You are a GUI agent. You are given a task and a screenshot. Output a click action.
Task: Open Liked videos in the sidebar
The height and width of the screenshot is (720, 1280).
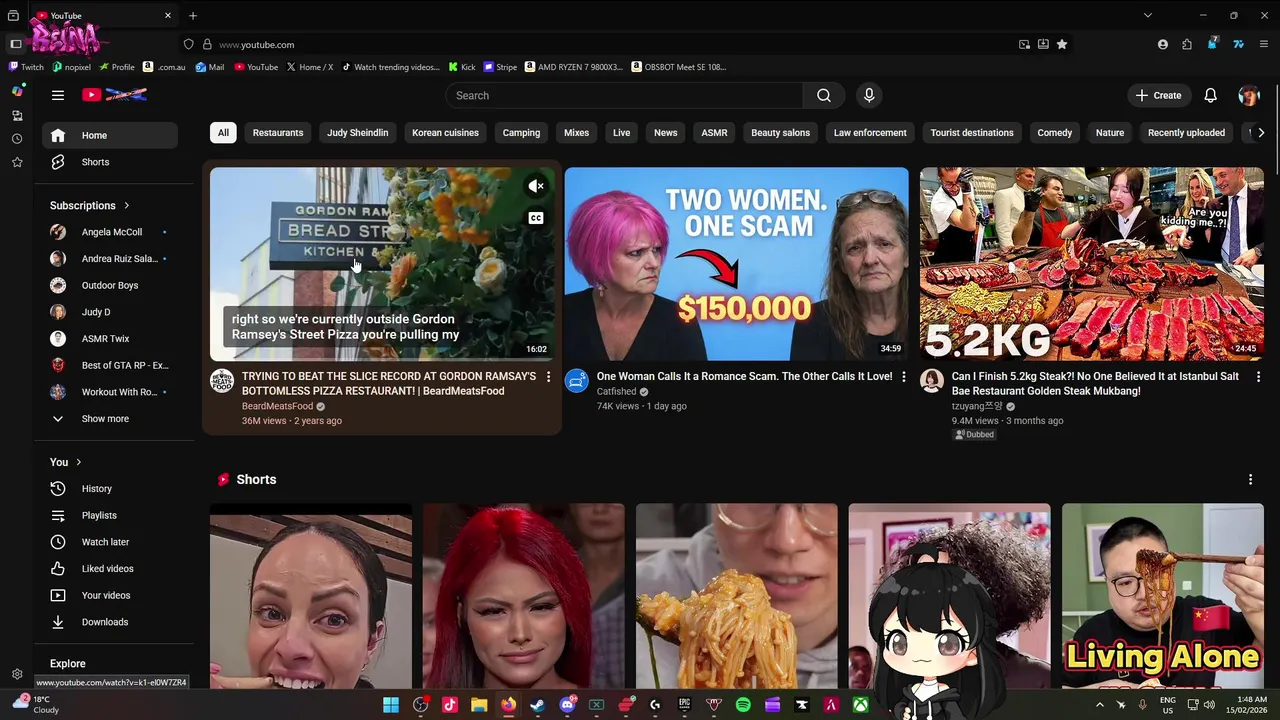click(110, 569)
